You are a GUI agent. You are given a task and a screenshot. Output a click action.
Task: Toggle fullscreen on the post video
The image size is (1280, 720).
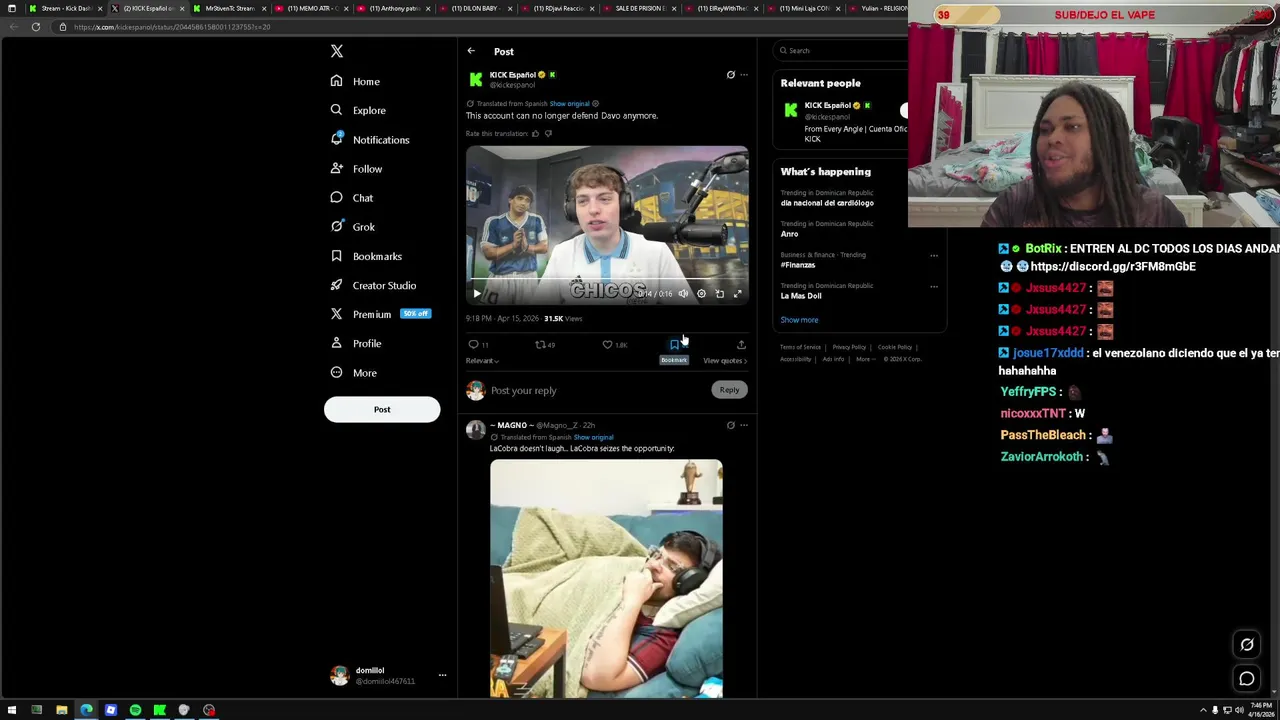738,294
